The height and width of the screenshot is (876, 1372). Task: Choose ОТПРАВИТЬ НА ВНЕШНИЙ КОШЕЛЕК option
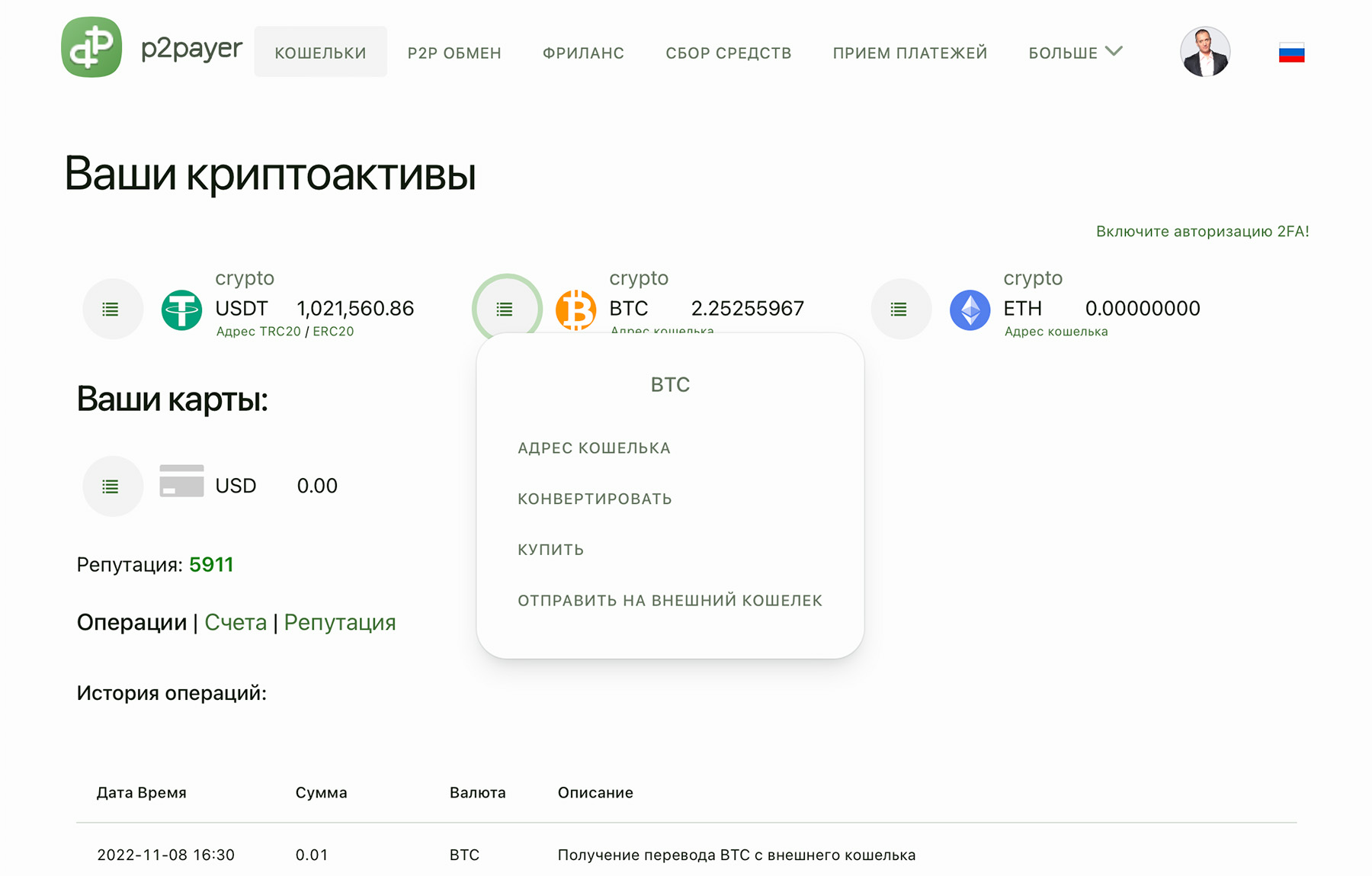pos(670,600)
